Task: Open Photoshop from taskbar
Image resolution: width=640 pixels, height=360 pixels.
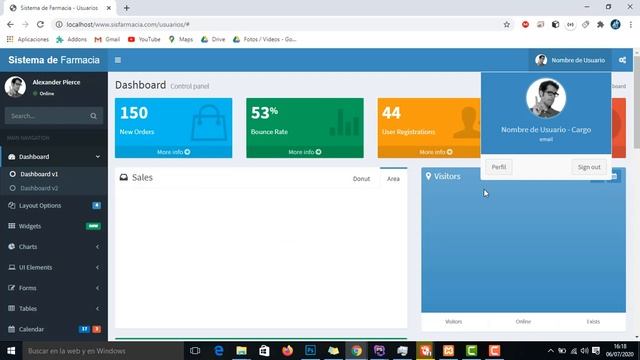Action: [310, 351]
